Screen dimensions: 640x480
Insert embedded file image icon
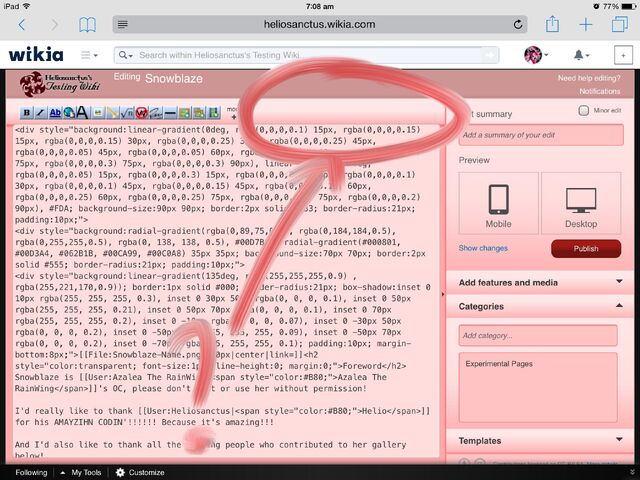point(98,113)
